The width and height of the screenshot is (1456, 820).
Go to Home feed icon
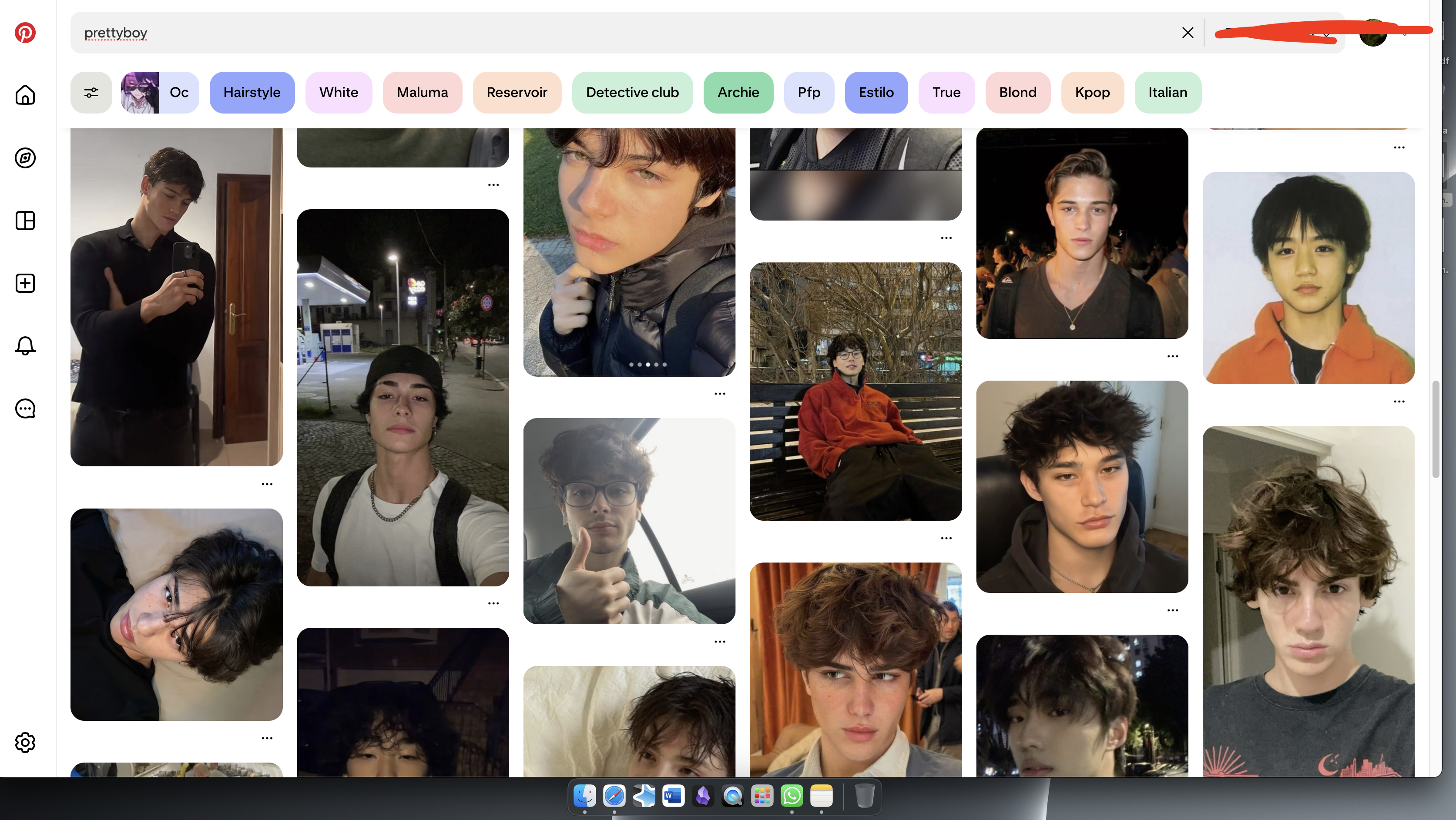coord(25,95)
